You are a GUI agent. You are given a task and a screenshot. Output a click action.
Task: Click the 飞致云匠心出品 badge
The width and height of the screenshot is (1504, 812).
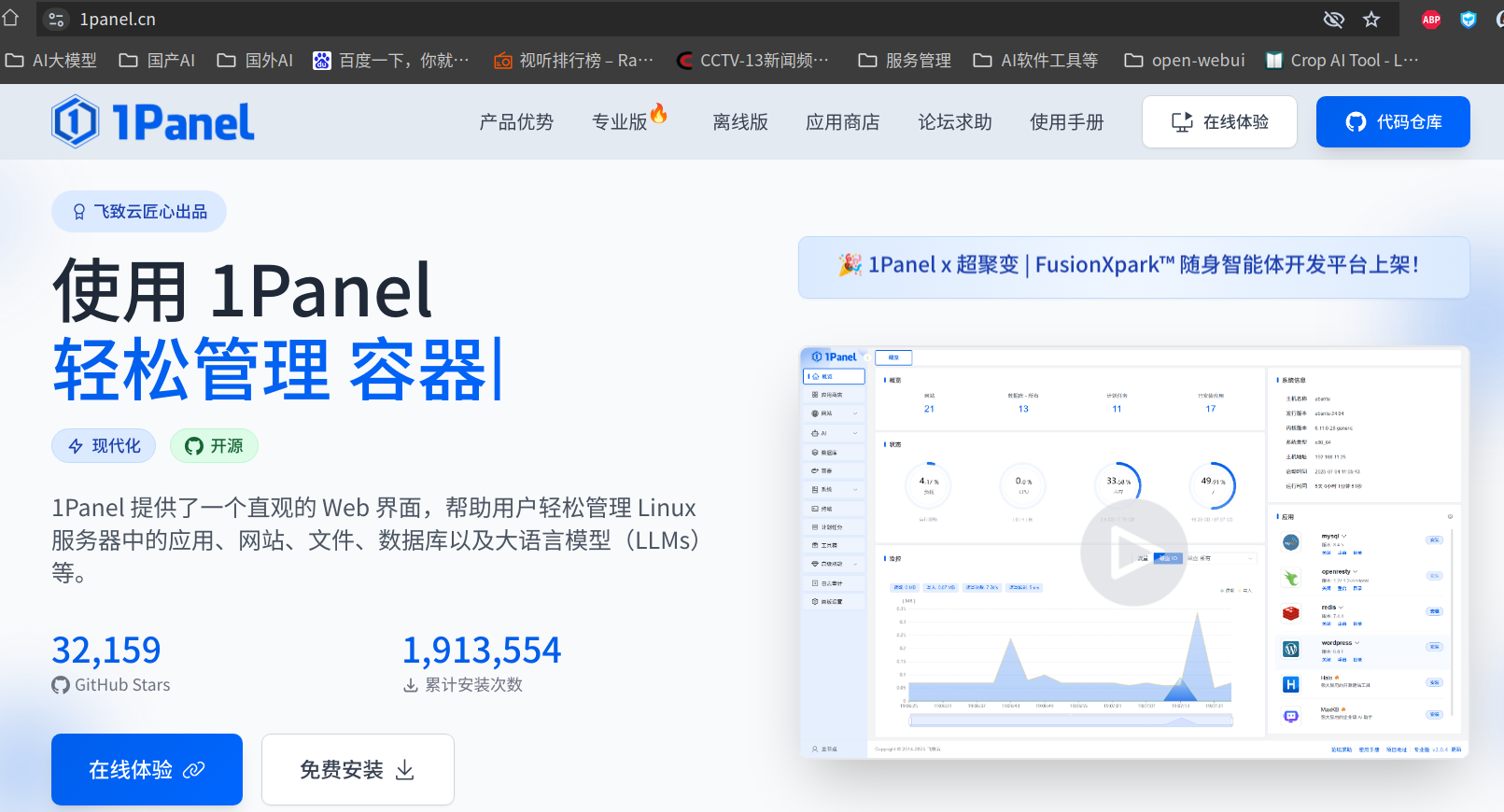pyautogui.click(x=139, y=212)
